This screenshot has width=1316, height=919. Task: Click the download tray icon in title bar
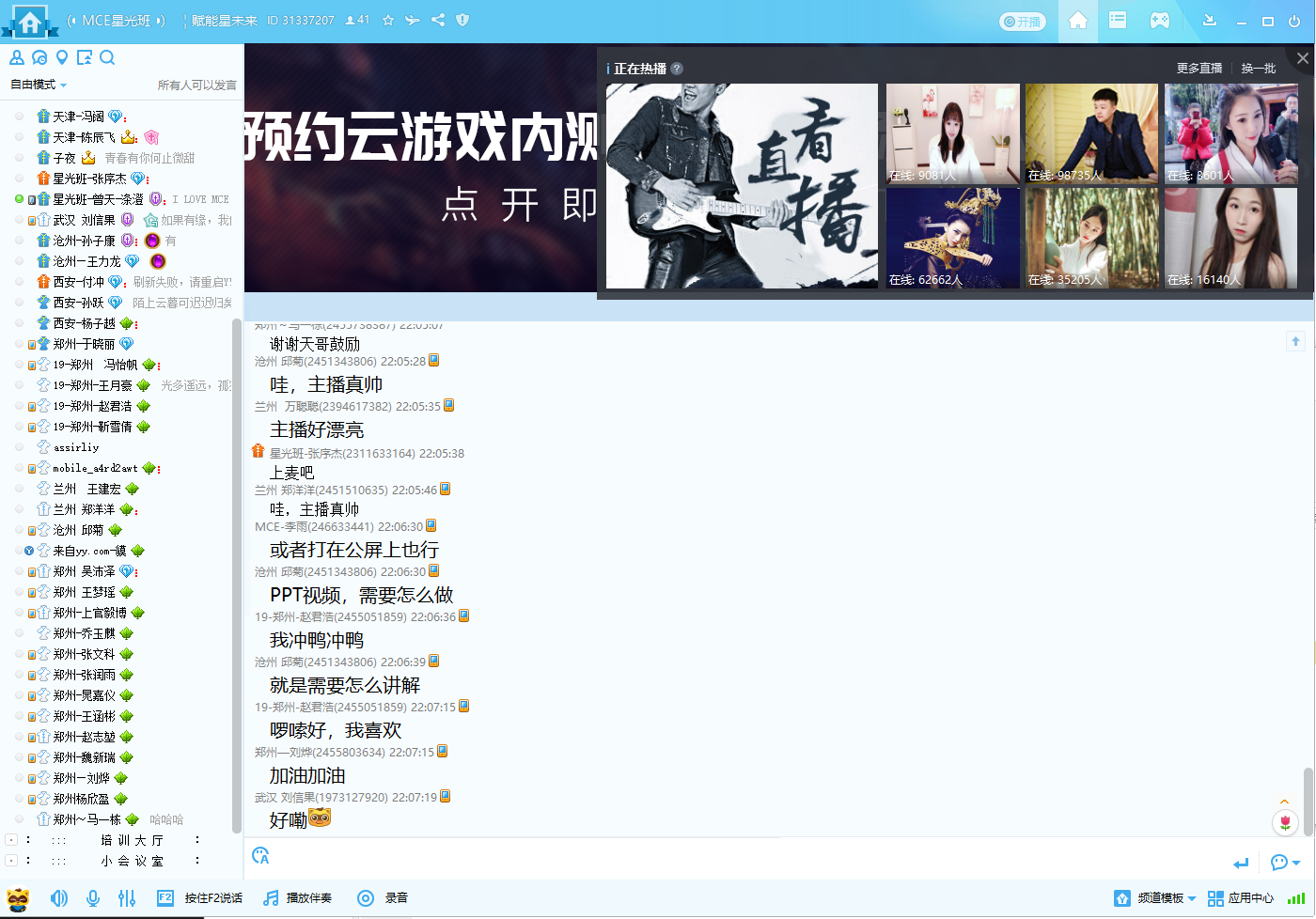pyautogui.click(x=1211, y=20)
